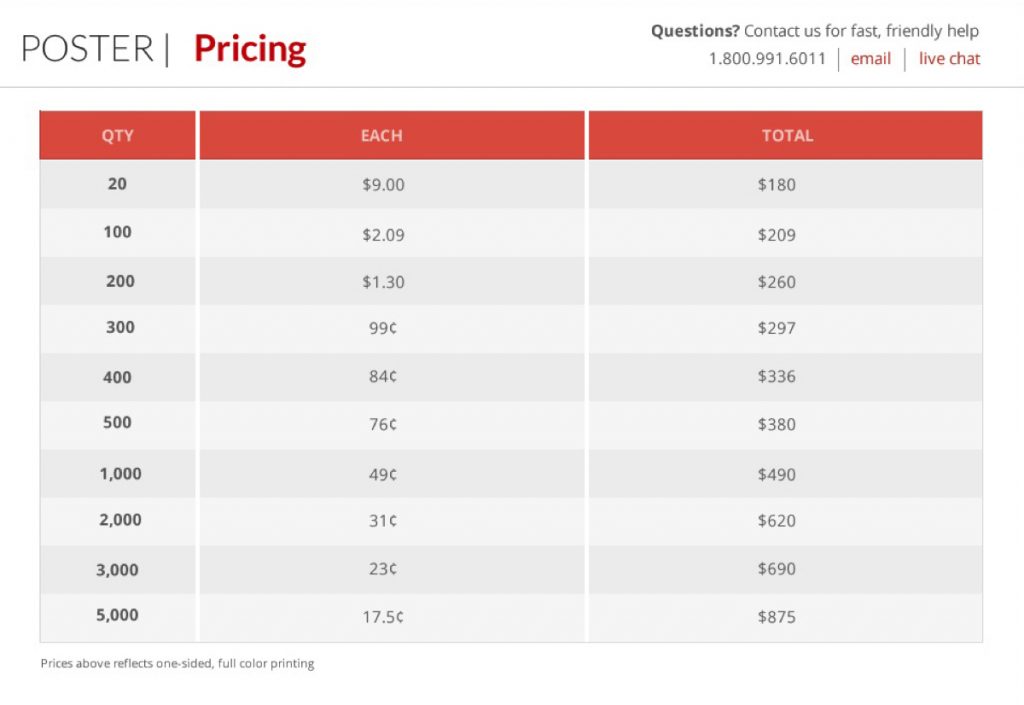The image size is (1024, 705).
Task: Click the red Pricing heading
Action: tap(250, 49)
